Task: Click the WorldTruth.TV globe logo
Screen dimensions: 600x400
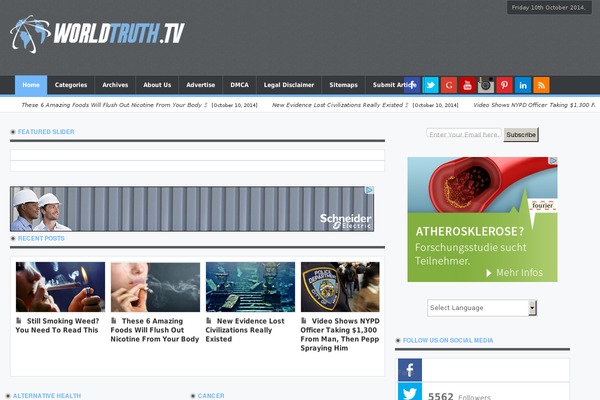Action: [97, 34]
